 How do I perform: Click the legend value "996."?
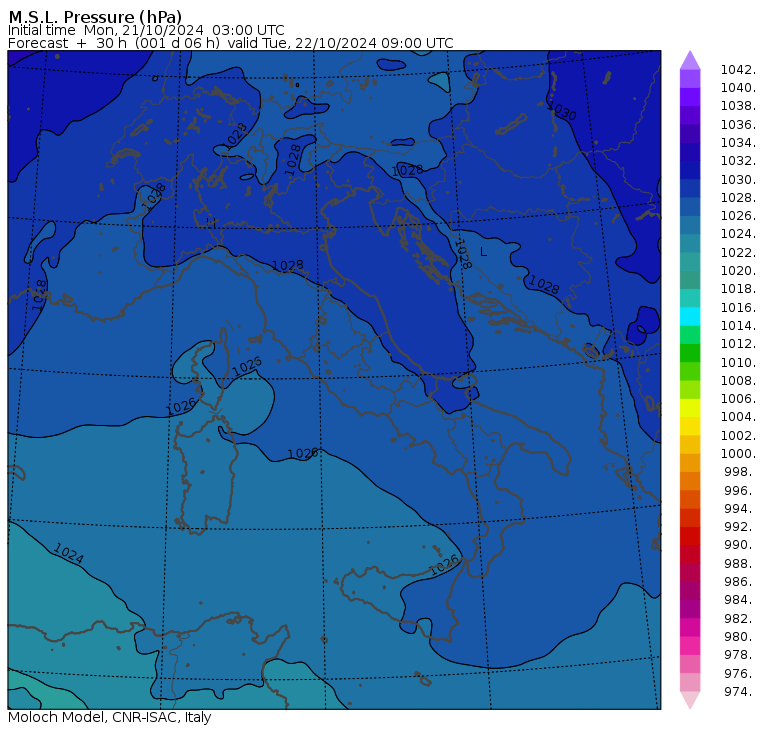tap(740, 491)
